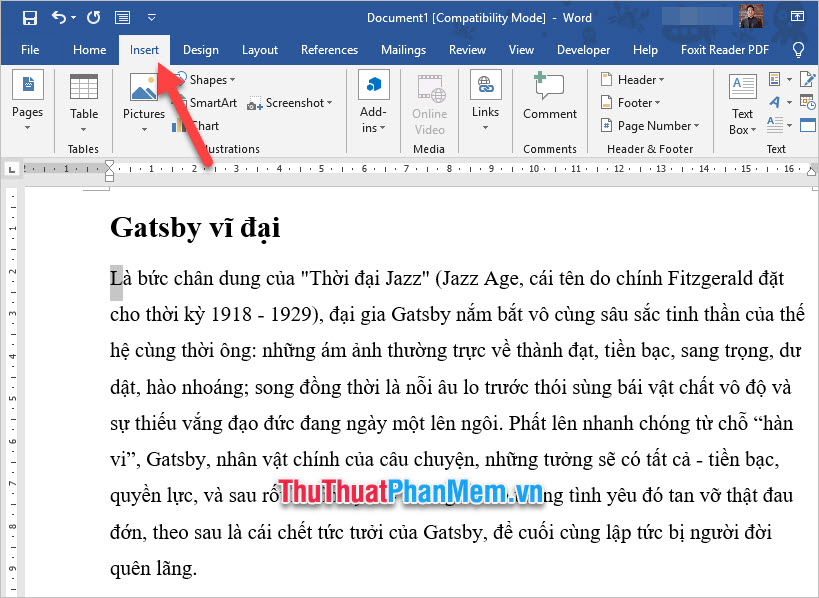
Task: Click the WordArt icon
Action: (775, 102)
